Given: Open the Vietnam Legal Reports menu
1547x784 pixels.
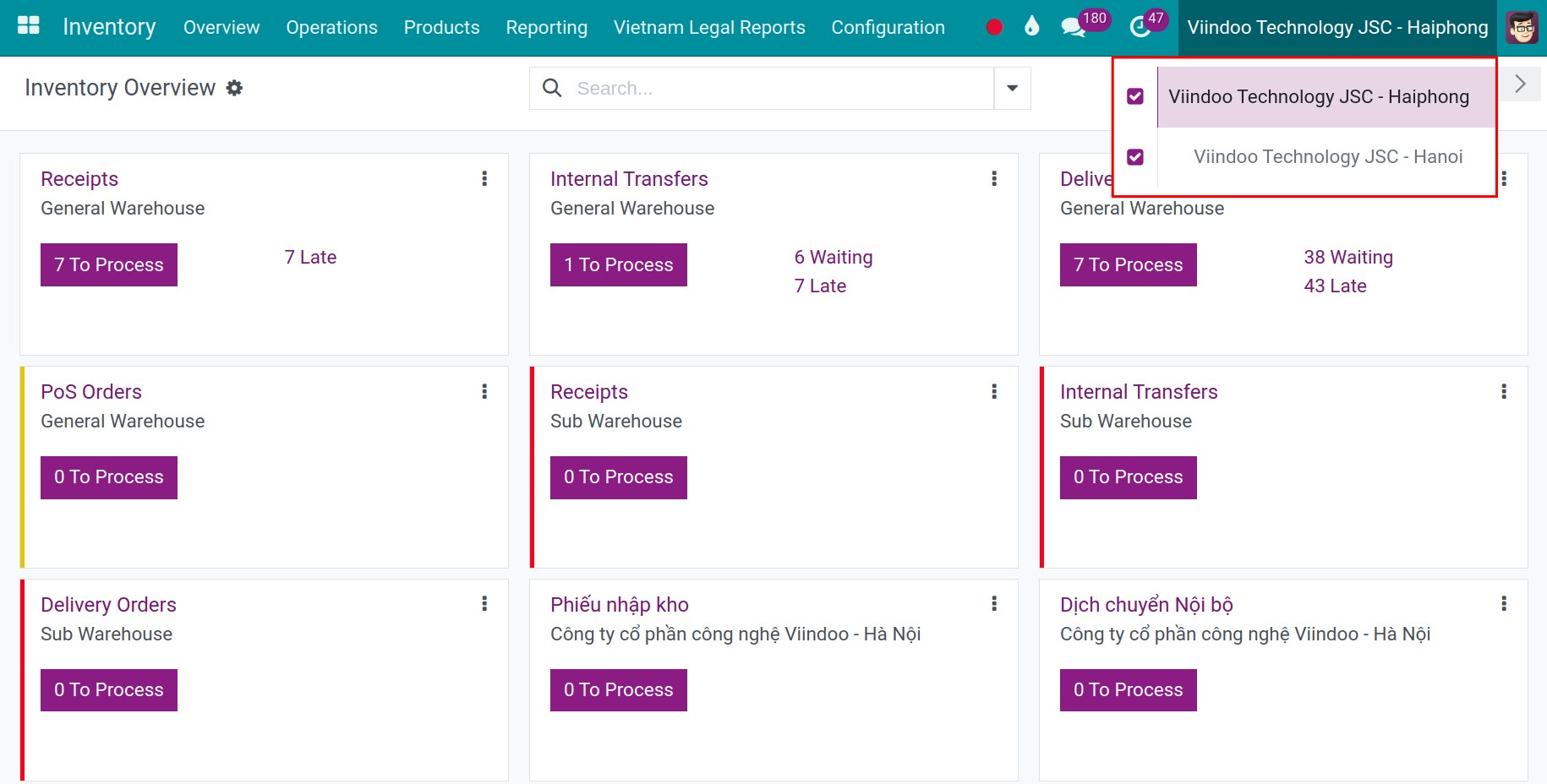Looking at the screenshot, I should pos(709,28).
